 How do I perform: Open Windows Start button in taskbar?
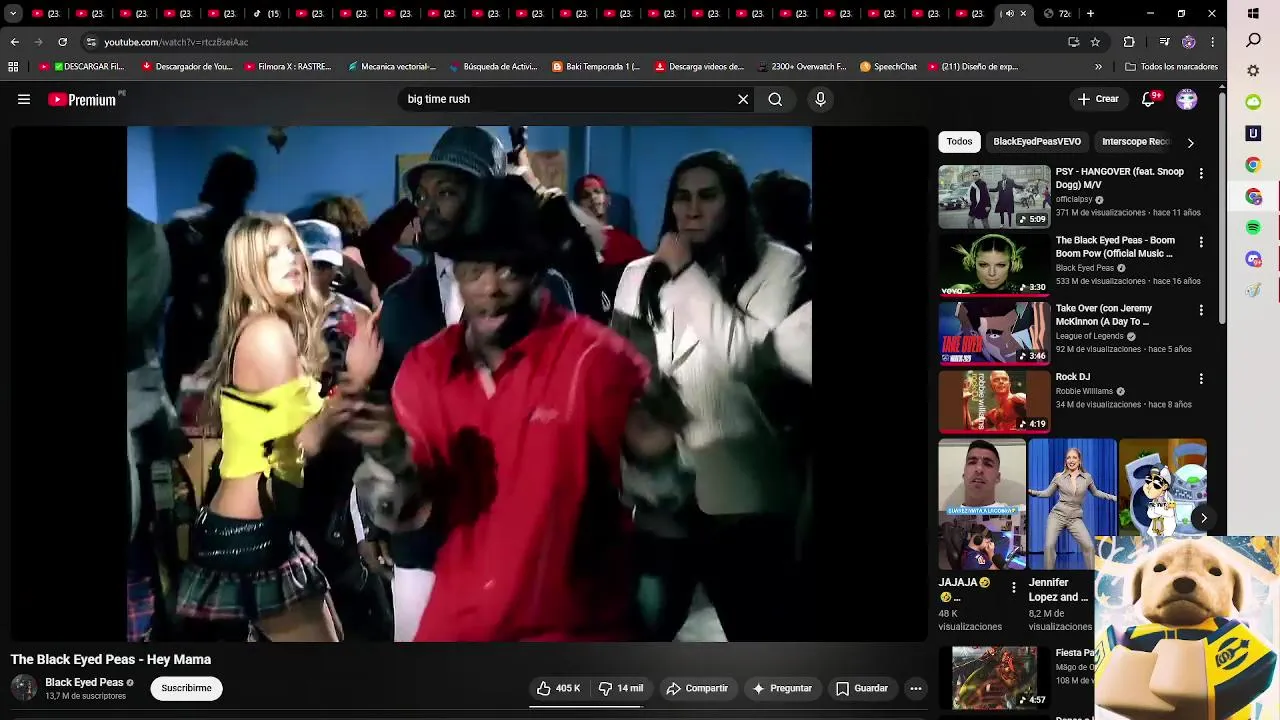pyautogui.click(x=1253, y=14)
